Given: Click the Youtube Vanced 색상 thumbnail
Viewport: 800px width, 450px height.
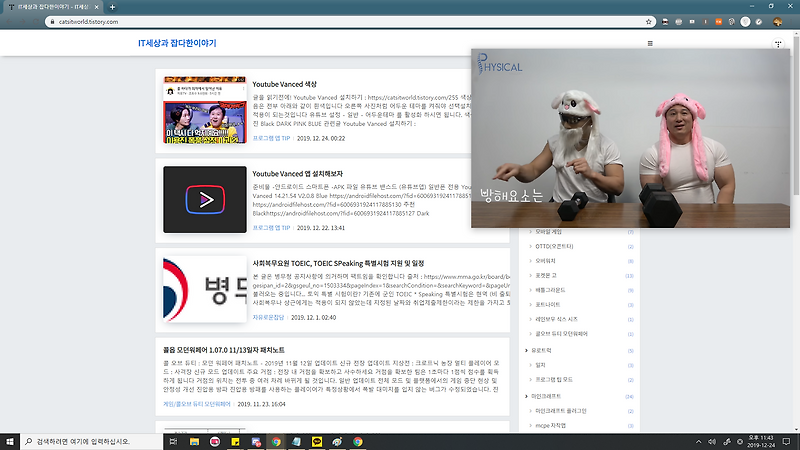Looking at the screenshot, I should (205, 110).
